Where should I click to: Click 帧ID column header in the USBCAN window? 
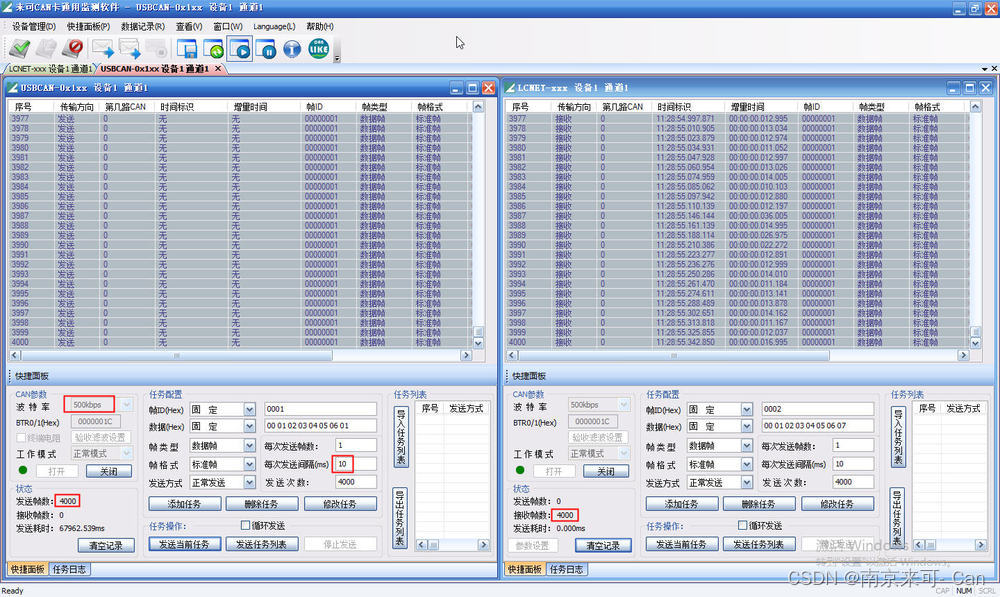point(328,107)
